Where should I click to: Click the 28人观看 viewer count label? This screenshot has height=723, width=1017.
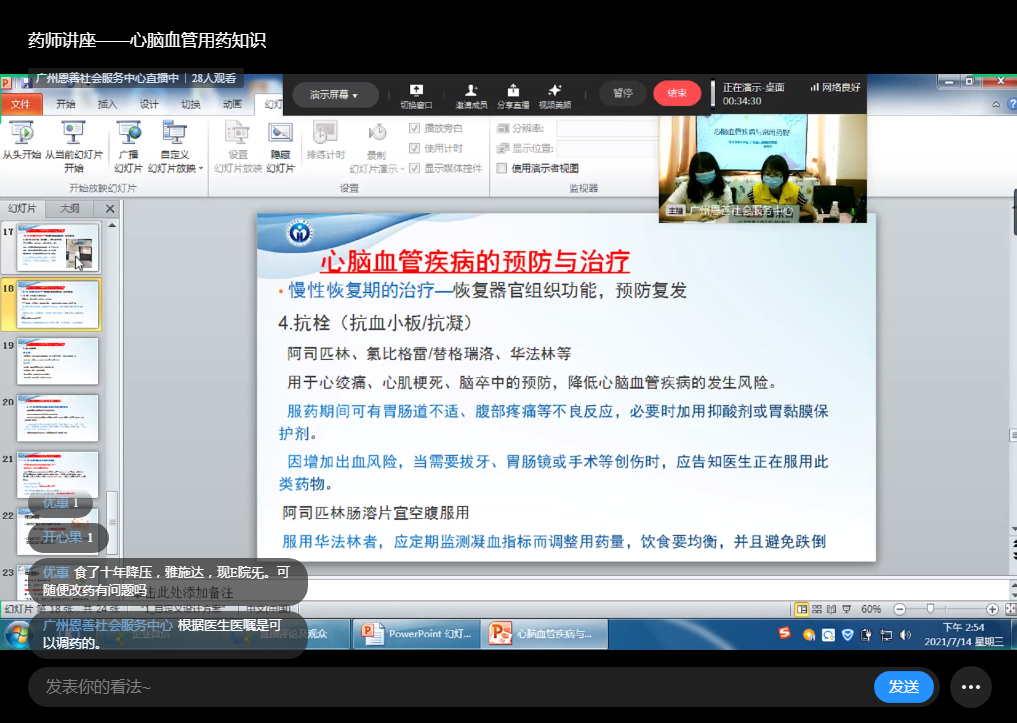pyautogui.click(x=214, y=78)
